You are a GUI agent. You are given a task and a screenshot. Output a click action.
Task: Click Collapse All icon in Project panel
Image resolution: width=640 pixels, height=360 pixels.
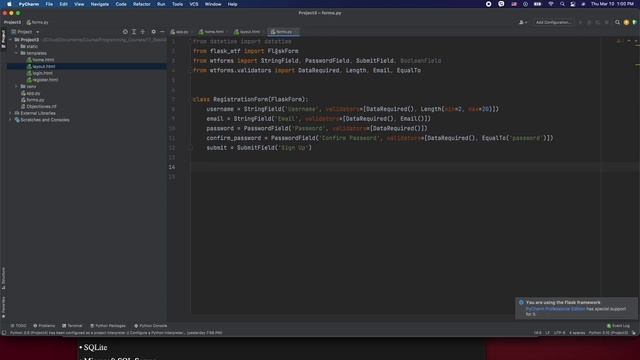[143, 31]
